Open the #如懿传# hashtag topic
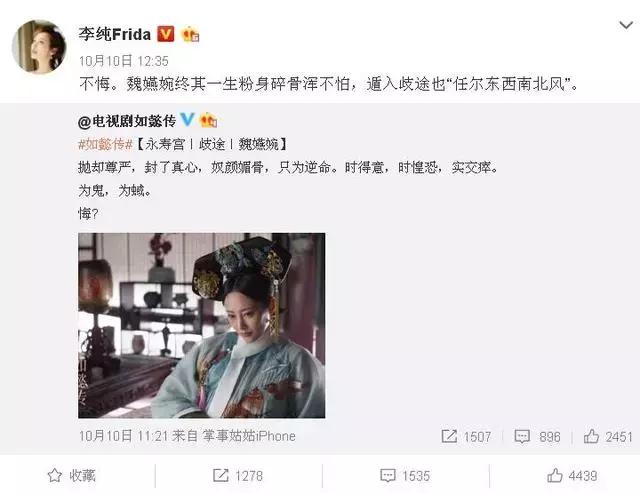Viewport: 640px width, 494px height. [105, 144]
